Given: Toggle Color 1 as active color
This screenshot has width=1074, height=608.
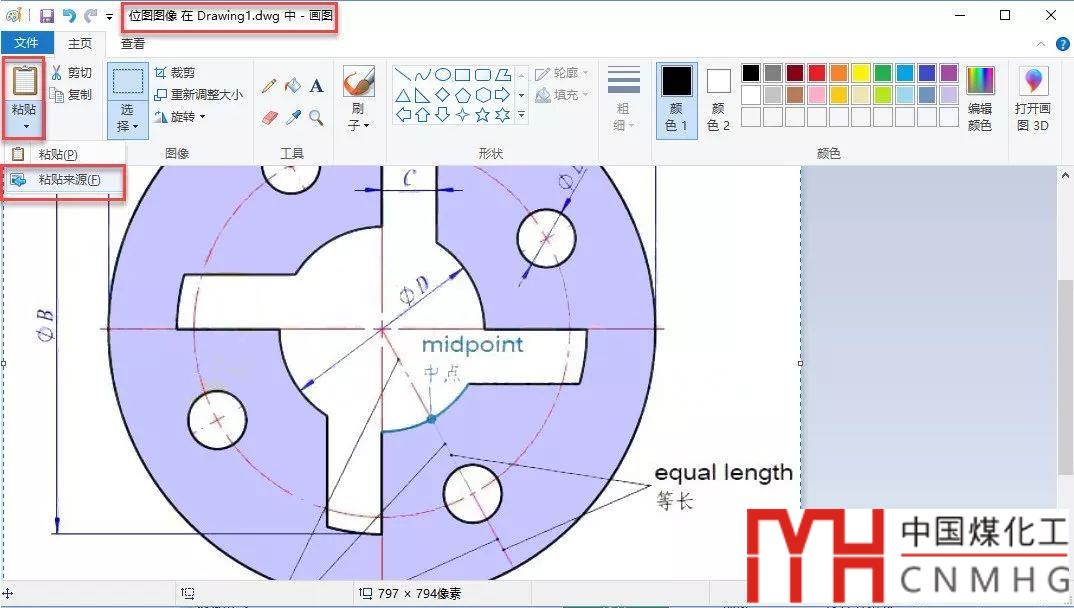Looking at the screenshot, I should point(677,100).
